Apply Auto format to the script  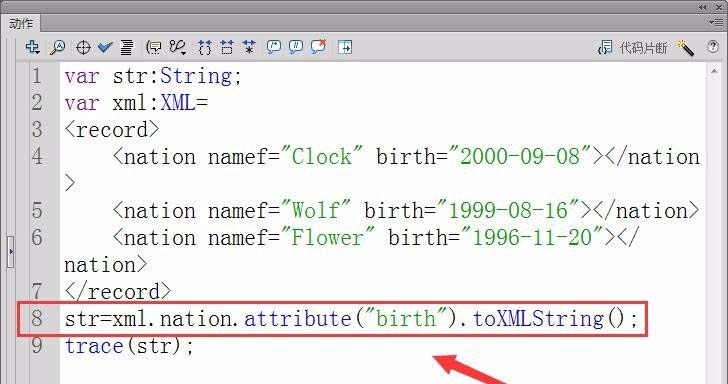tap(127, 47)
